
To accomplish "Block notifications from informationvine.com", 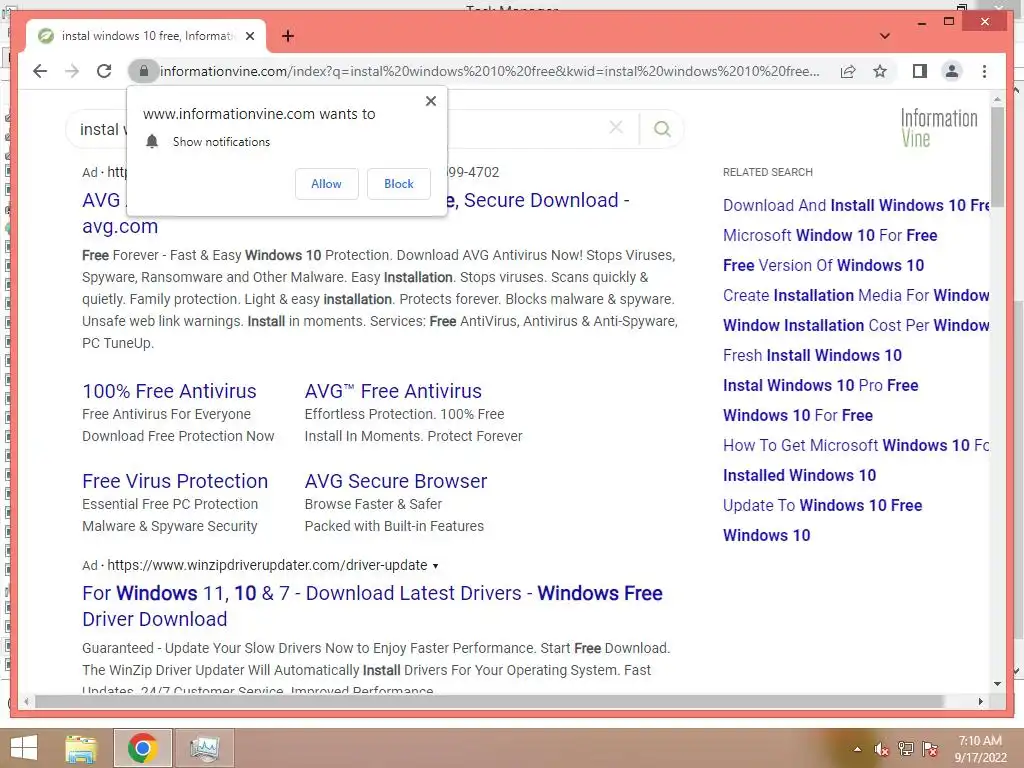I will point(398,184).
